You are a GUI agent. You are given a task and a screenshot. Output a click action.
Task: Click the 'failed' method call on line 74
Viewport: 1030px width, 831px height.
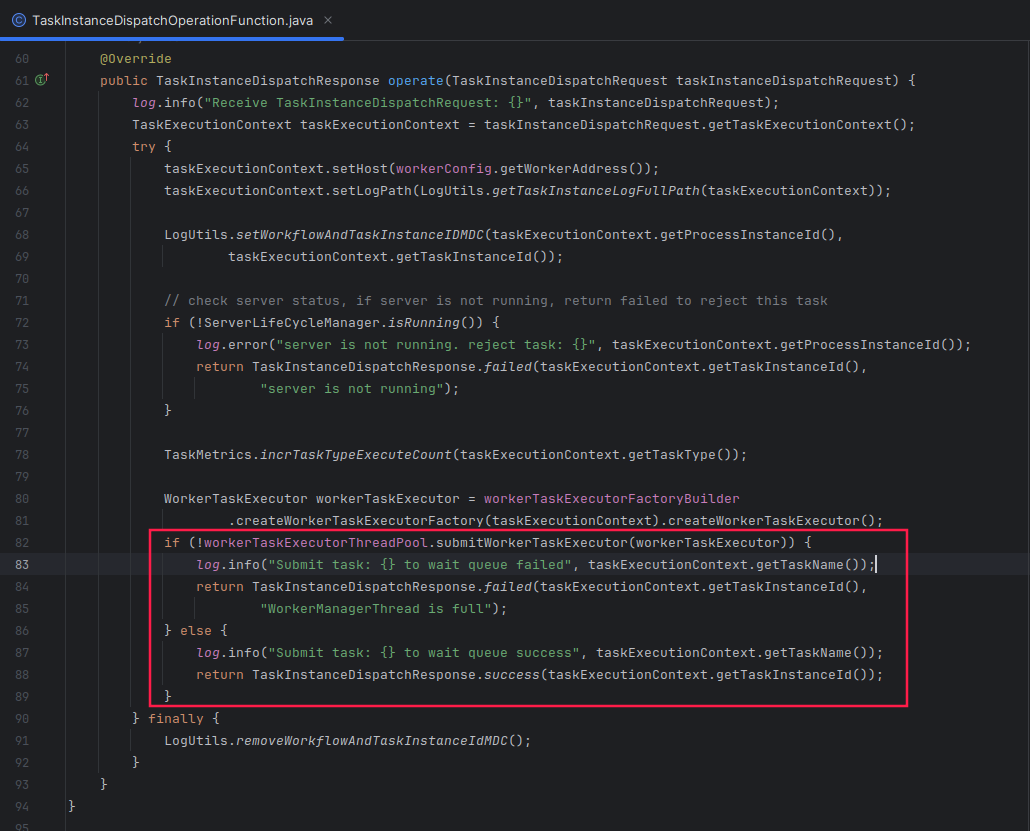pyautogui.click(x=508, y=367)
